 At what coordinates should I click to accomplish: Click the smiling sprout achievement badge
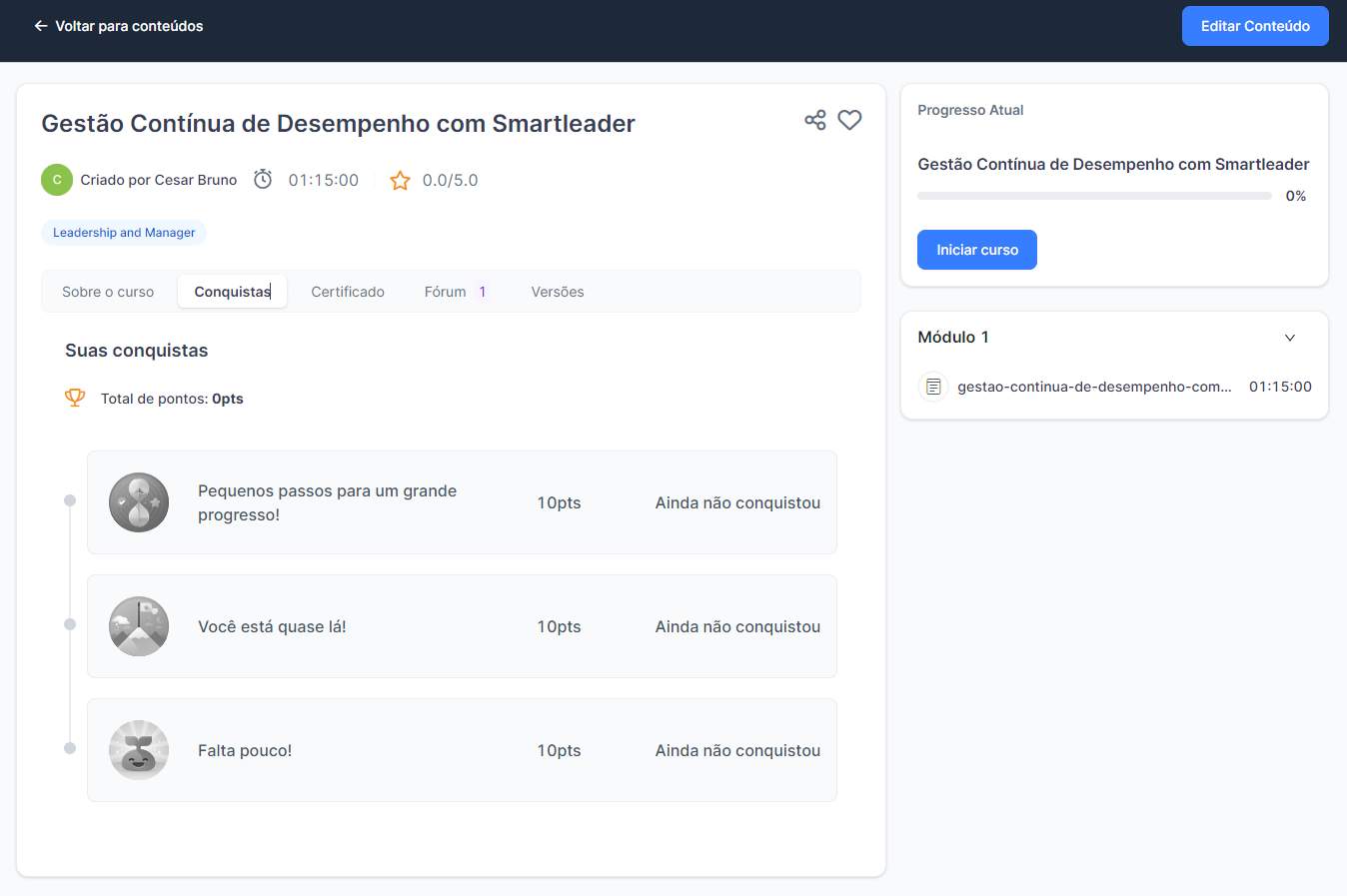[x=139, y=750]
